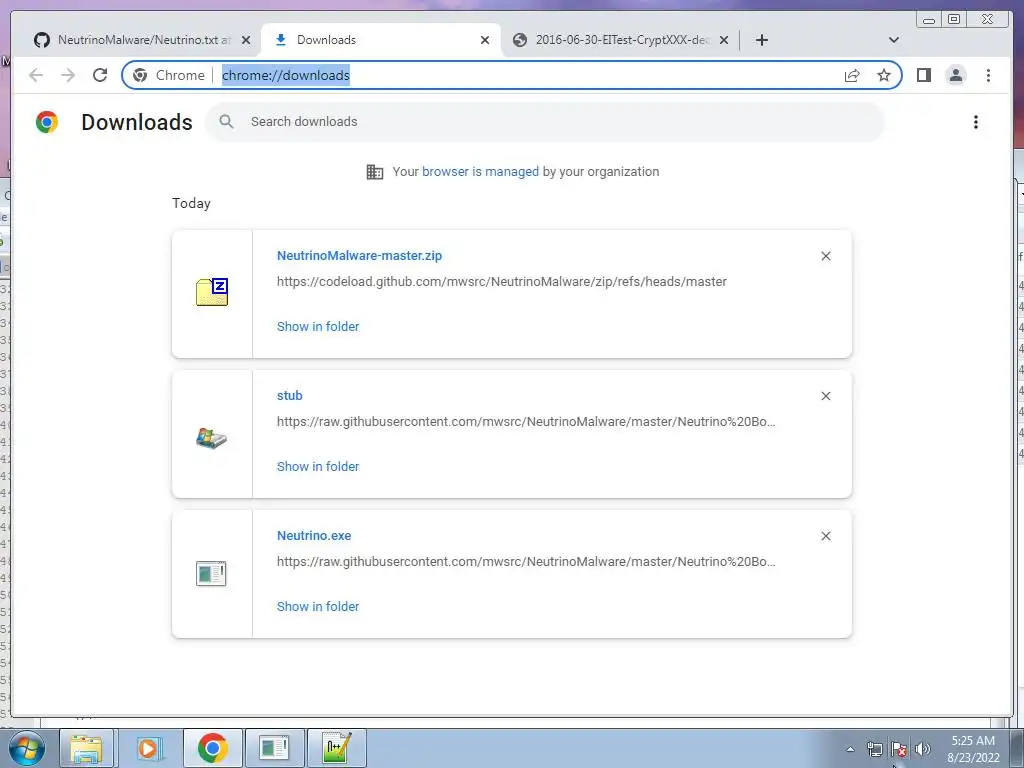Expand the tab search dropdown chevron
Viewport: 1024px width, 768px height.
click(894, 40)
